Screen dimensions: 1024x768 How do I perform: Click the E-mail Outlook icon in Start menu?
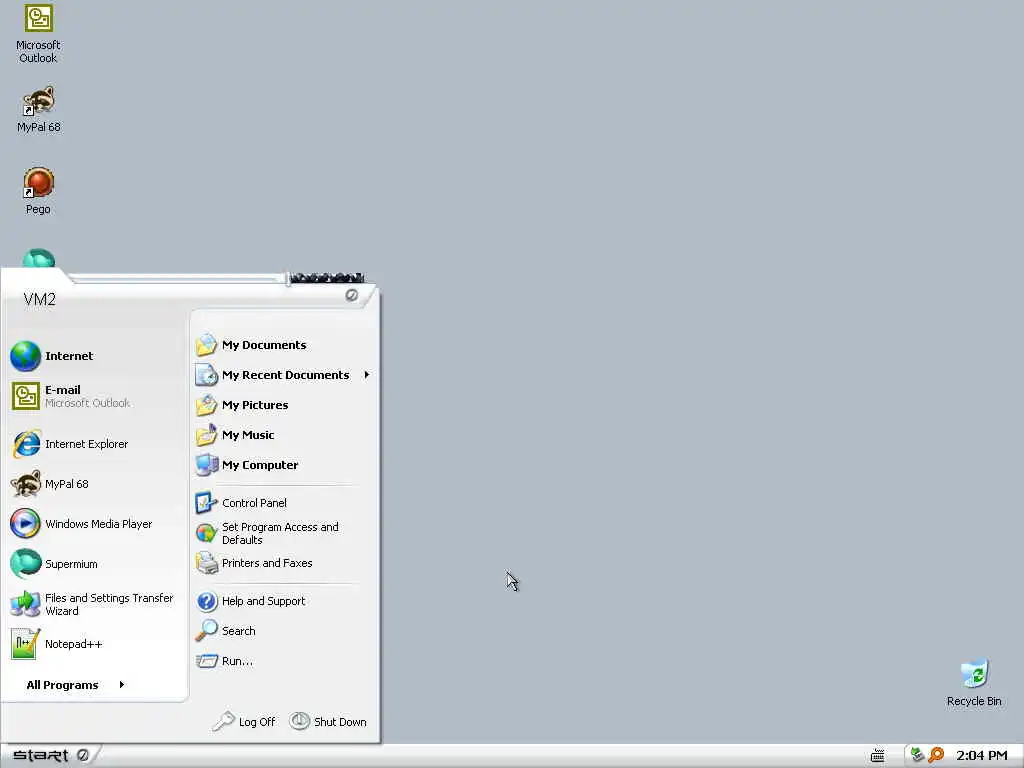26,396
